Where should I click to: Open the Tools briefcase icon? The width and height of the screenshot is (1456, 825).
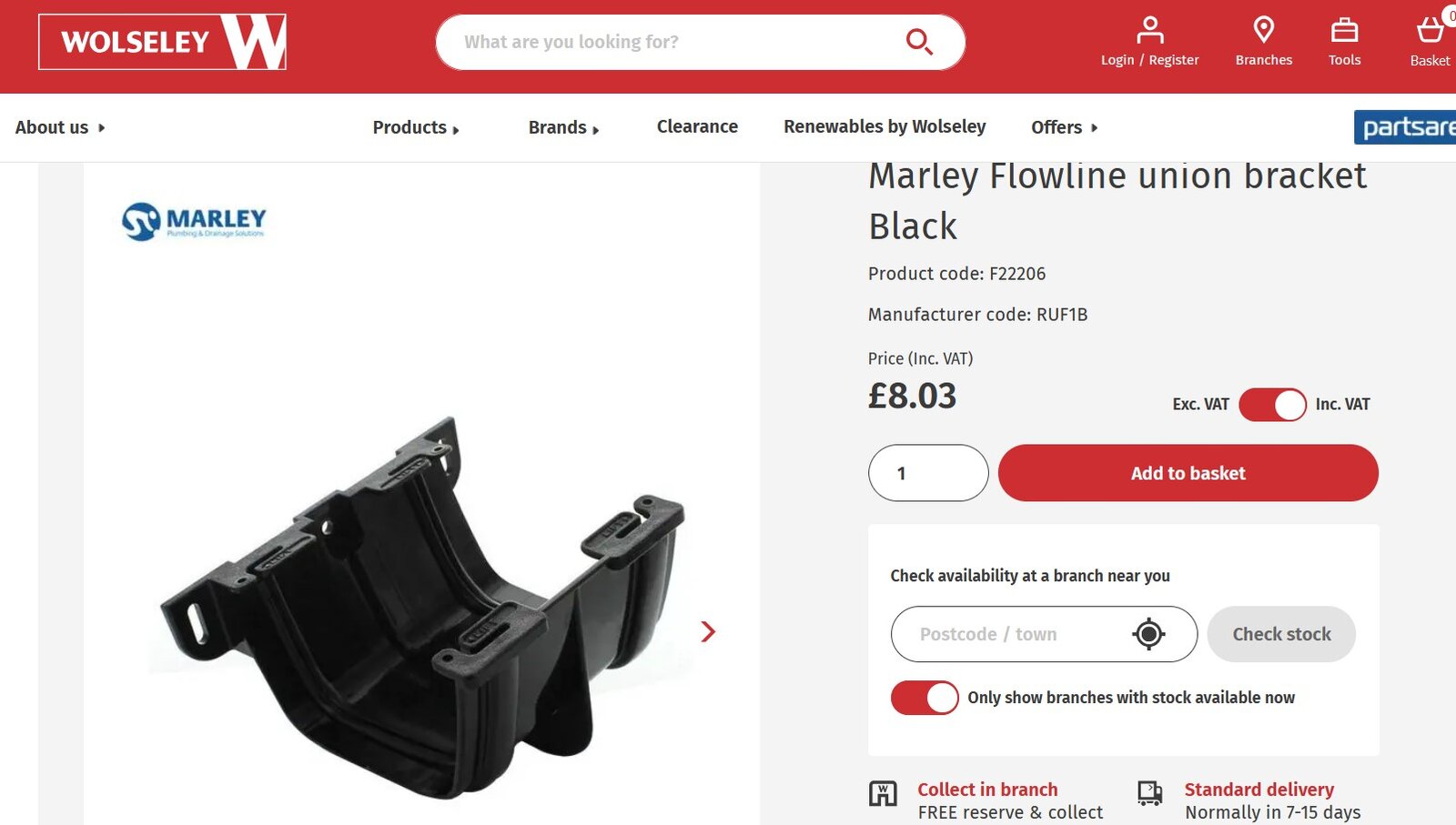point(1344,30)
